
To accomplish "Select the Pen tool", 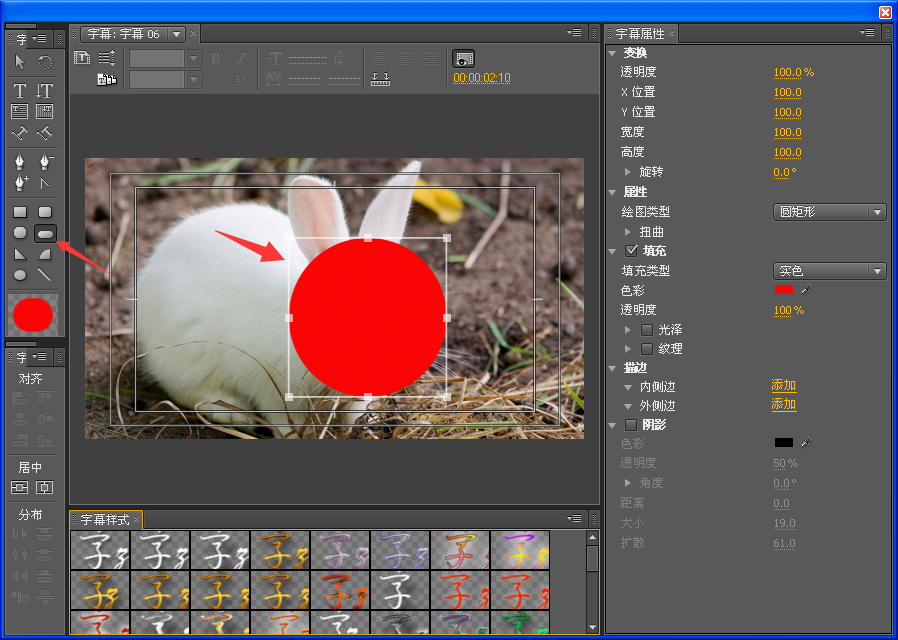I will click(19, 162).
